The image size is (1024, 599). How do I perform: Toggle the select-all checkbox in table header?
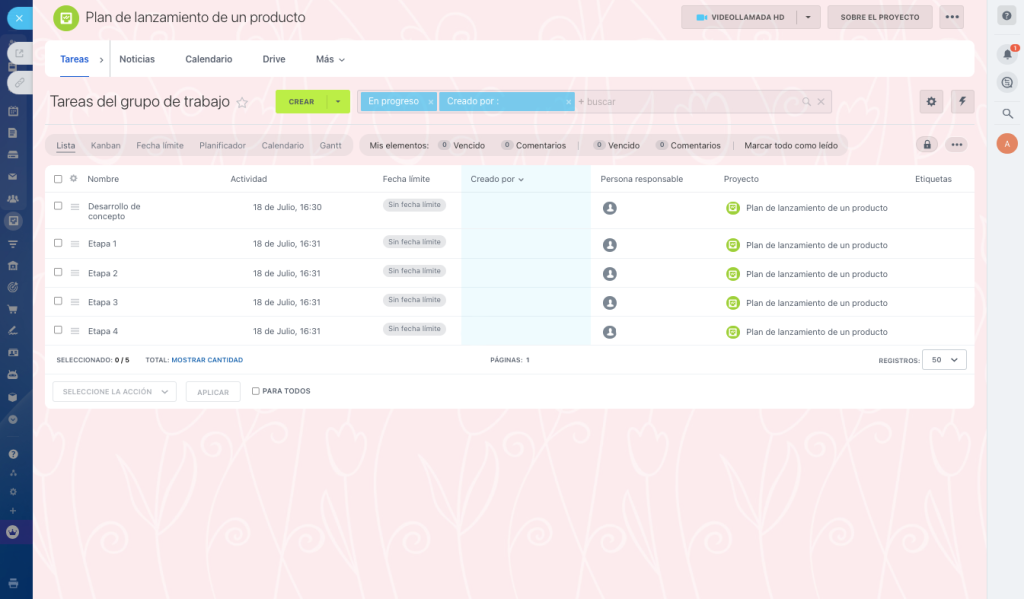click(x=58, y=179)
